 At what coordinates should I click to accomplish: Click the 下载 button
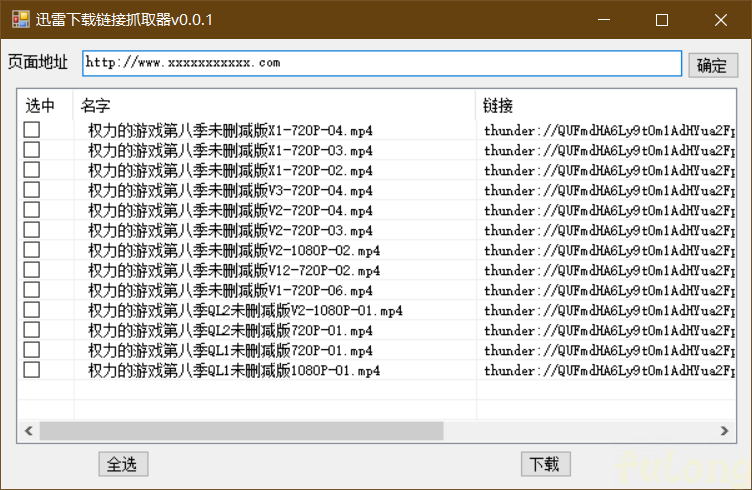point(546,464)
